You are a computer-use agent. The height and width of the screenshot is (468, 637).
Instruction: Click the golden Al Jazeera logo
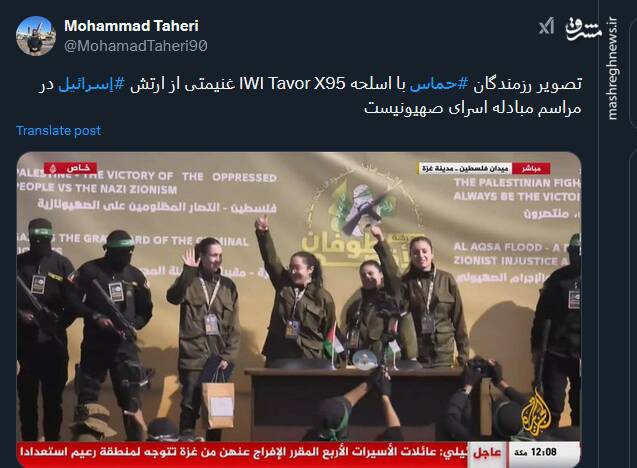pos(536,414)
